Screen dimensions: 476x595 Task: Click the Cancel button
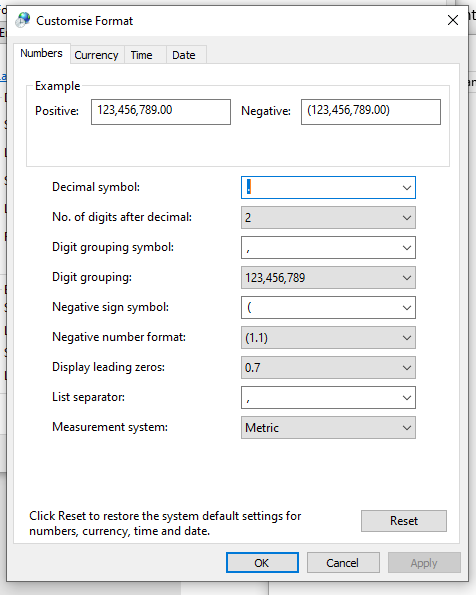coord(343,562)
